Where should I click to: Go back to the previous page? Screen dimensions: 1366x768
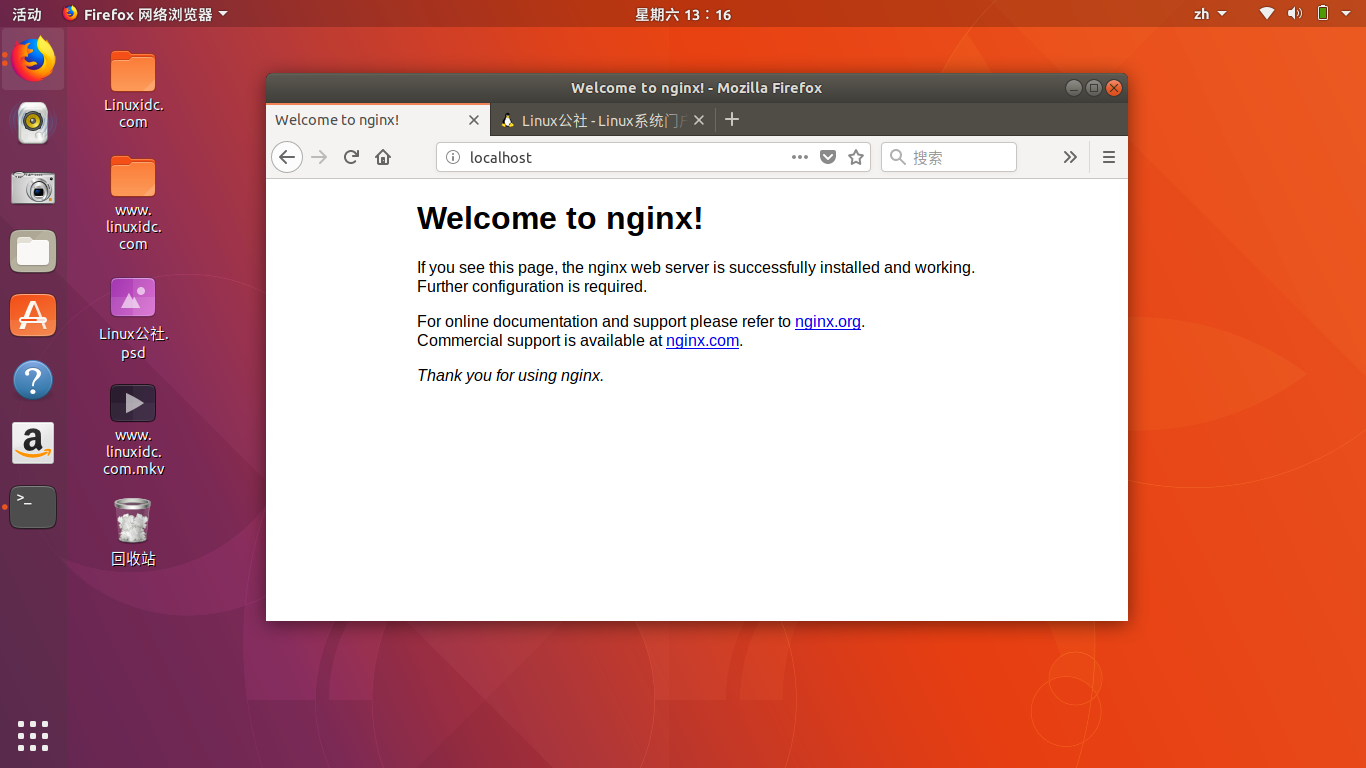[x=287, y=157]
